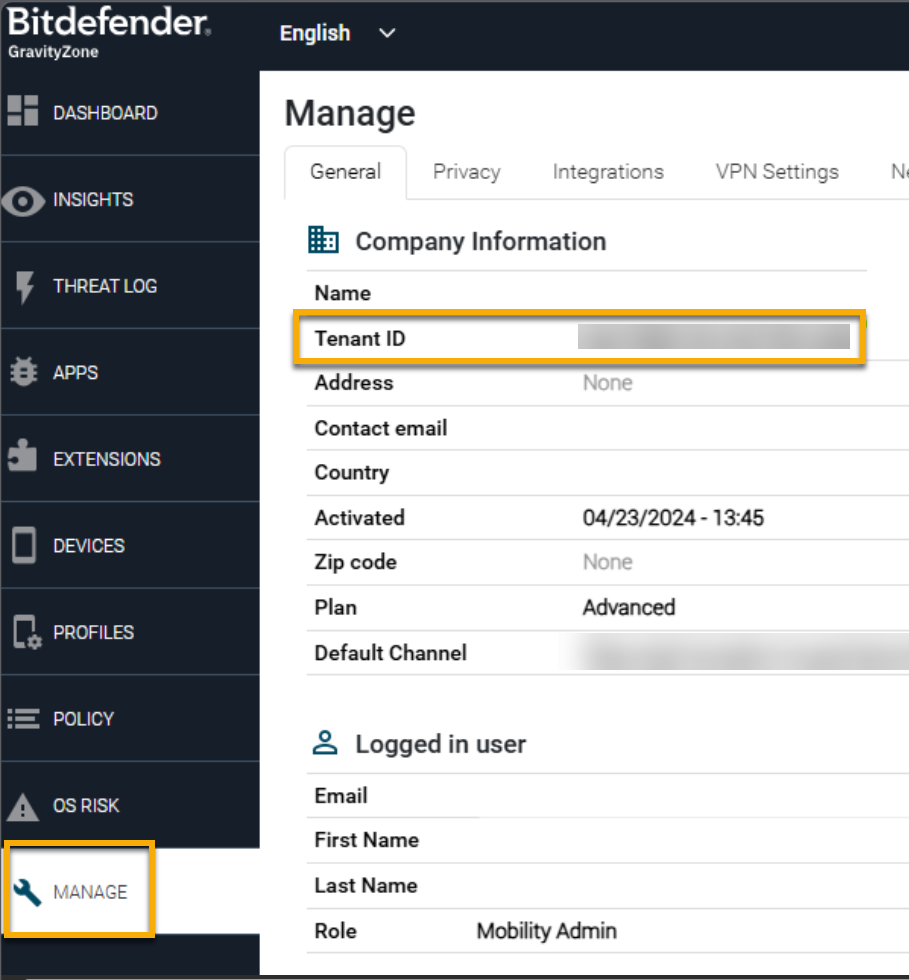Screen dimensions: 909x980
Task: Click the English language selector text
Action: point(314,33)
